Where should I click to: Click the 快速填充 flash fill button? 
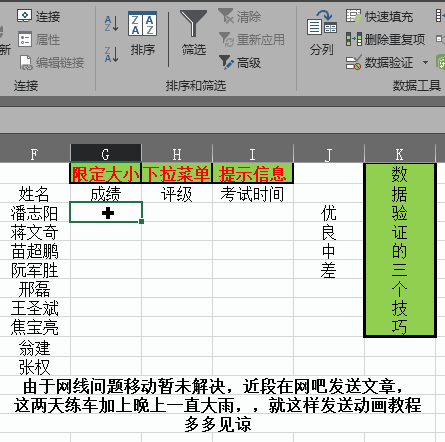click(380, 16)
